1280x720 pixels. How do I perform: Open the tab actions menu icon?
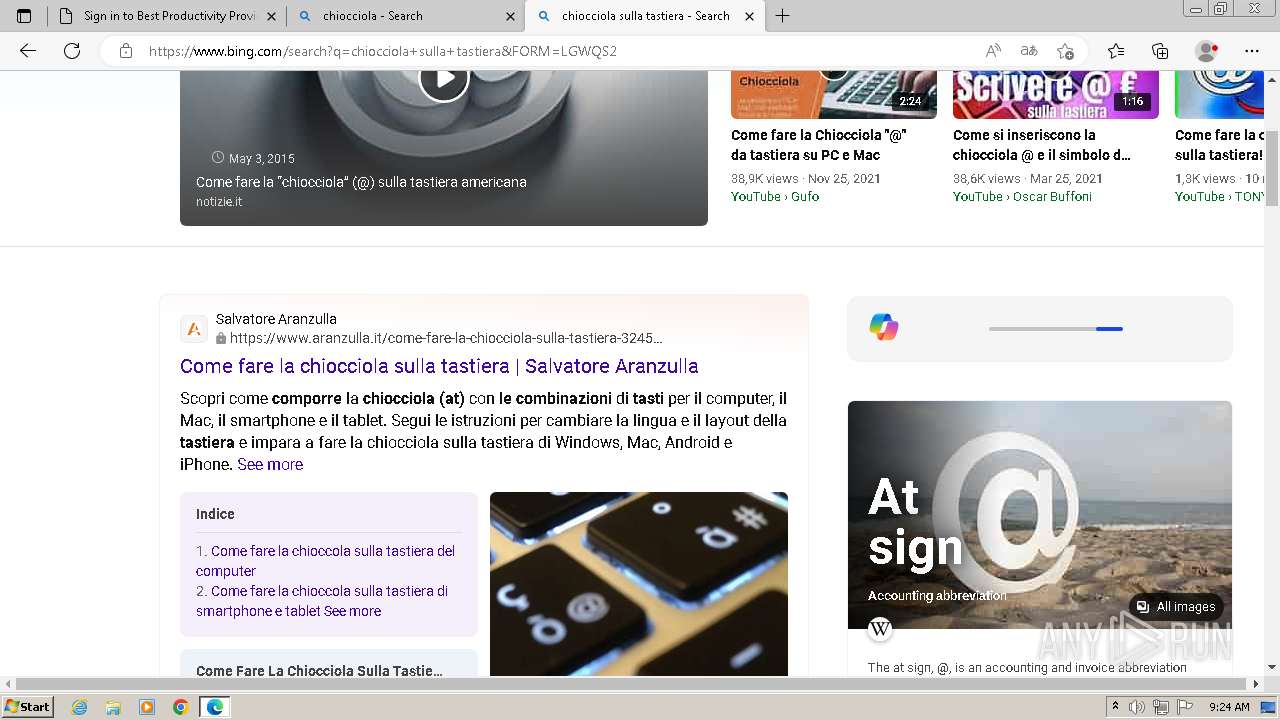[x=24, y=16]
